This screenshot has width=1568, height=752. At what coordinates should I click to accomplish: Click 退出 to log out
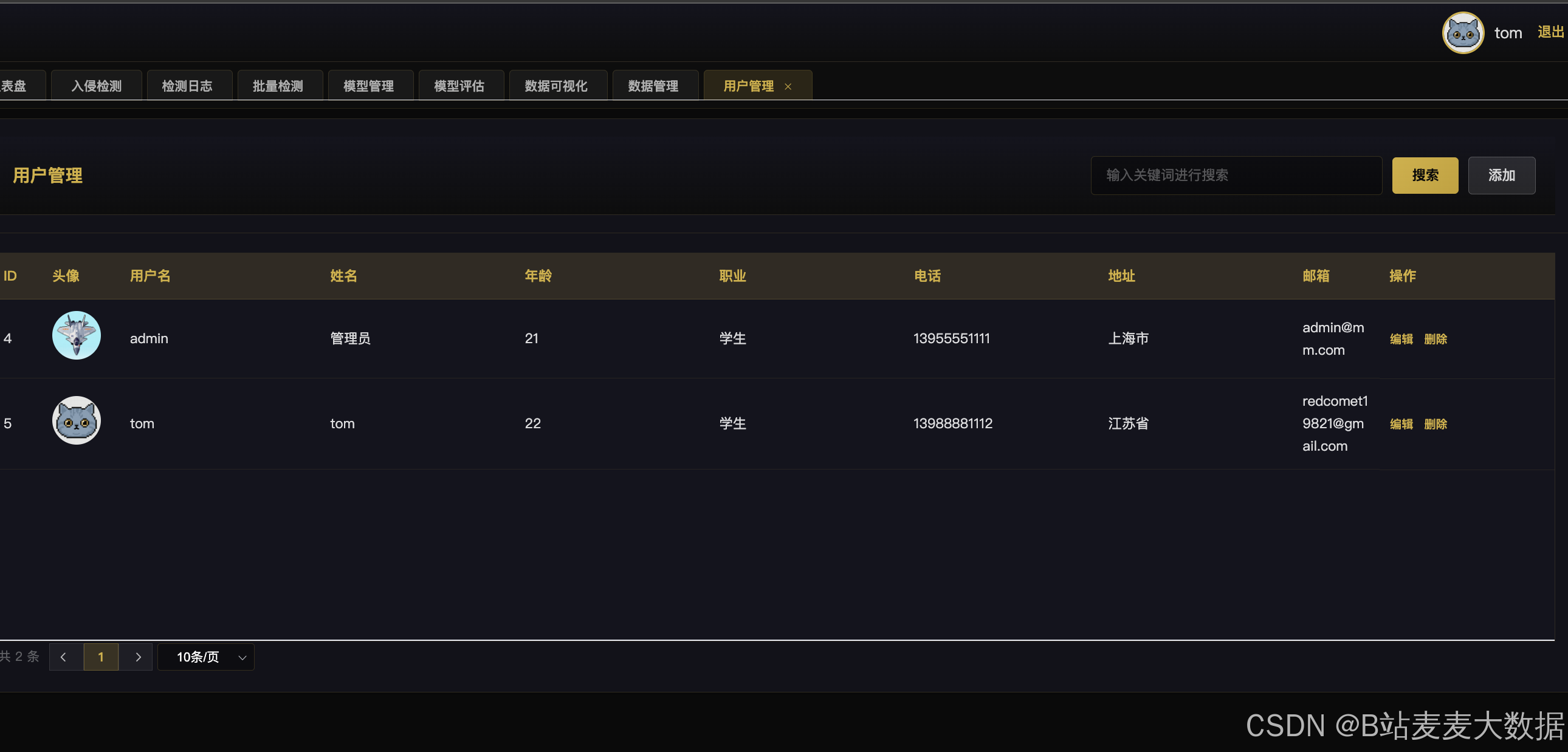tap(1550, 32)
